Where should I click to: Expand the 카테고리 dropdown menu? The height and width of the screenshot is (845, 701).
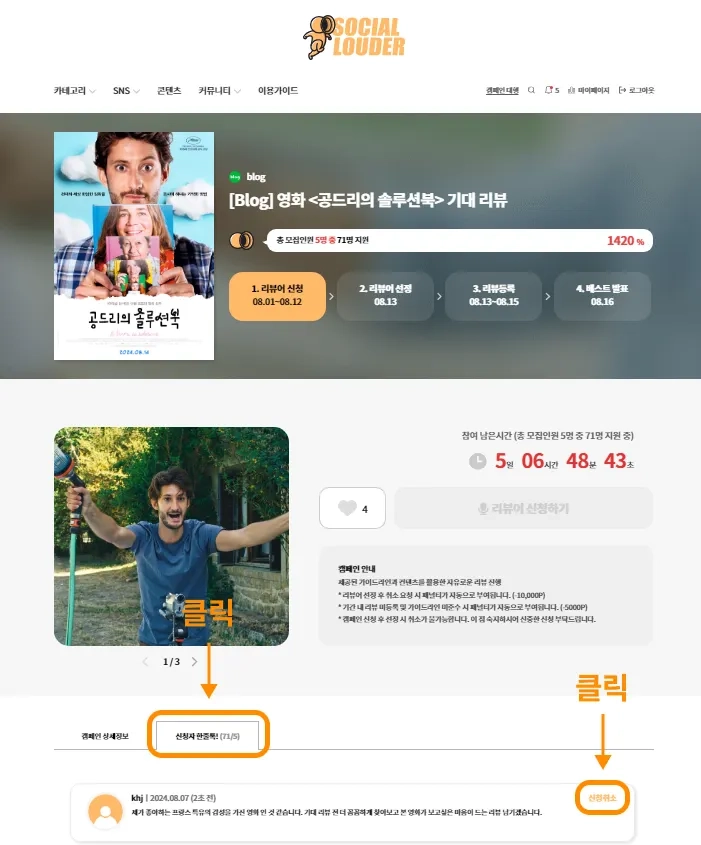74,91
